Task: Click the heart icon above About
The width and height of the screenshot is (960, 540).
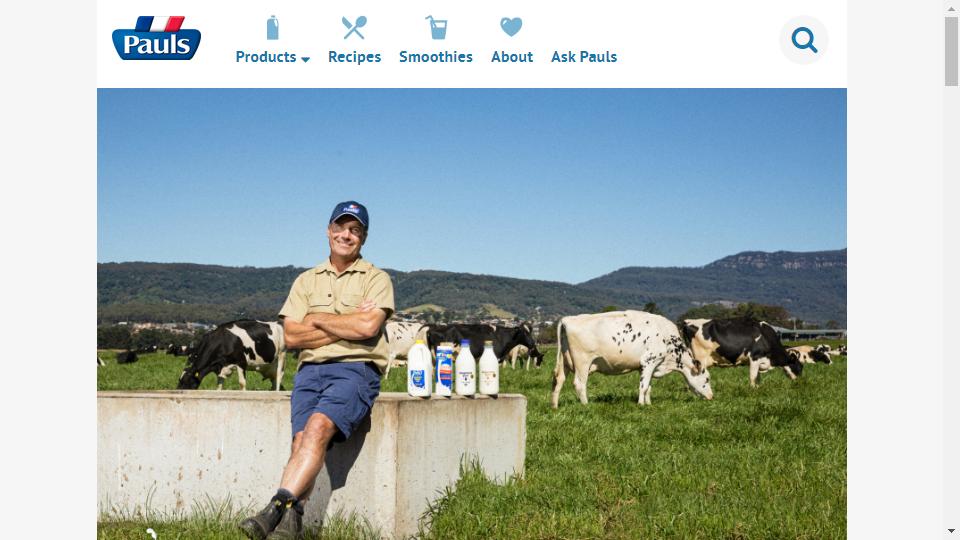Action: pyautogui.click(x=511, y=27)
